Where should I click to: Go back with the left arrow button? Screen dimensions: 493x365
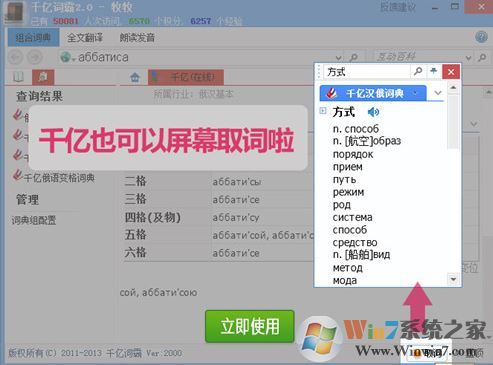coord(15,57)
